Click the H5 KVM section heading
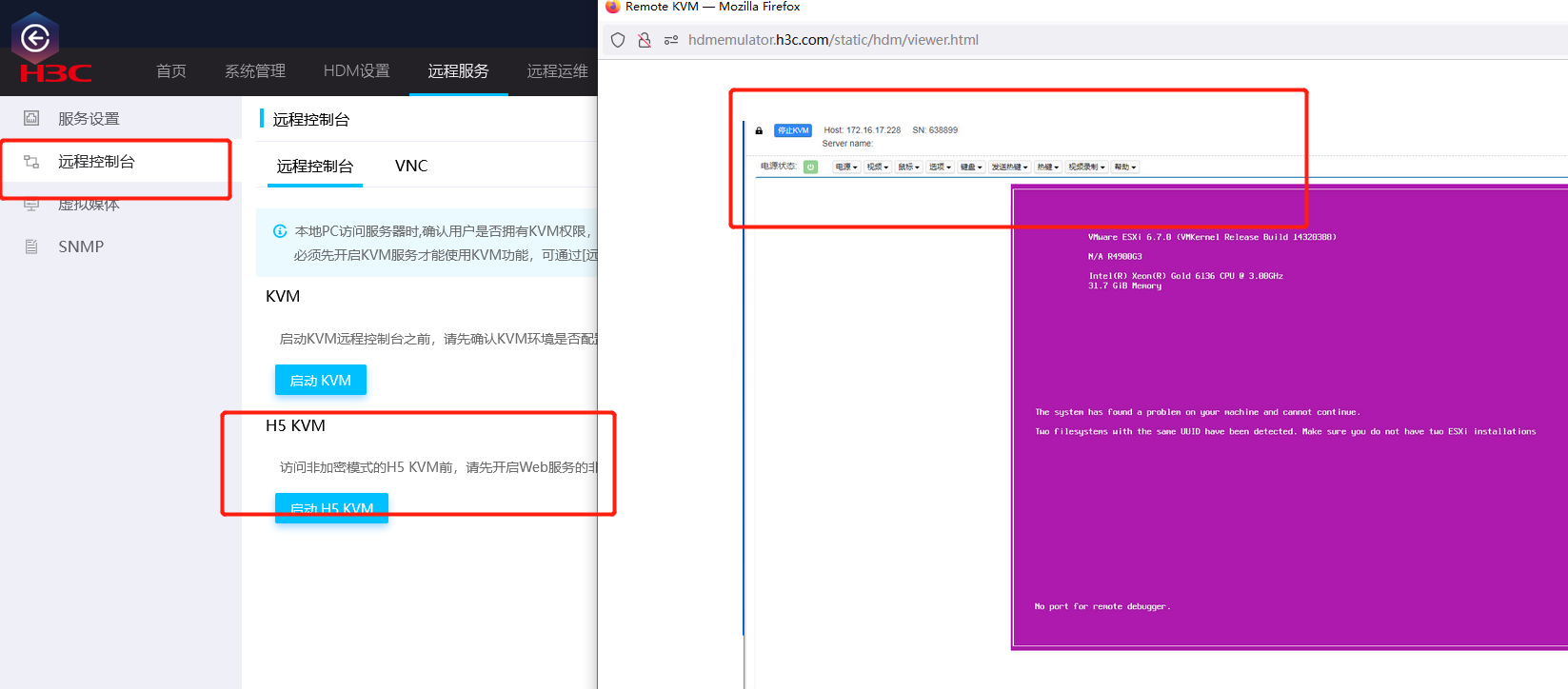 click(295, 425)
